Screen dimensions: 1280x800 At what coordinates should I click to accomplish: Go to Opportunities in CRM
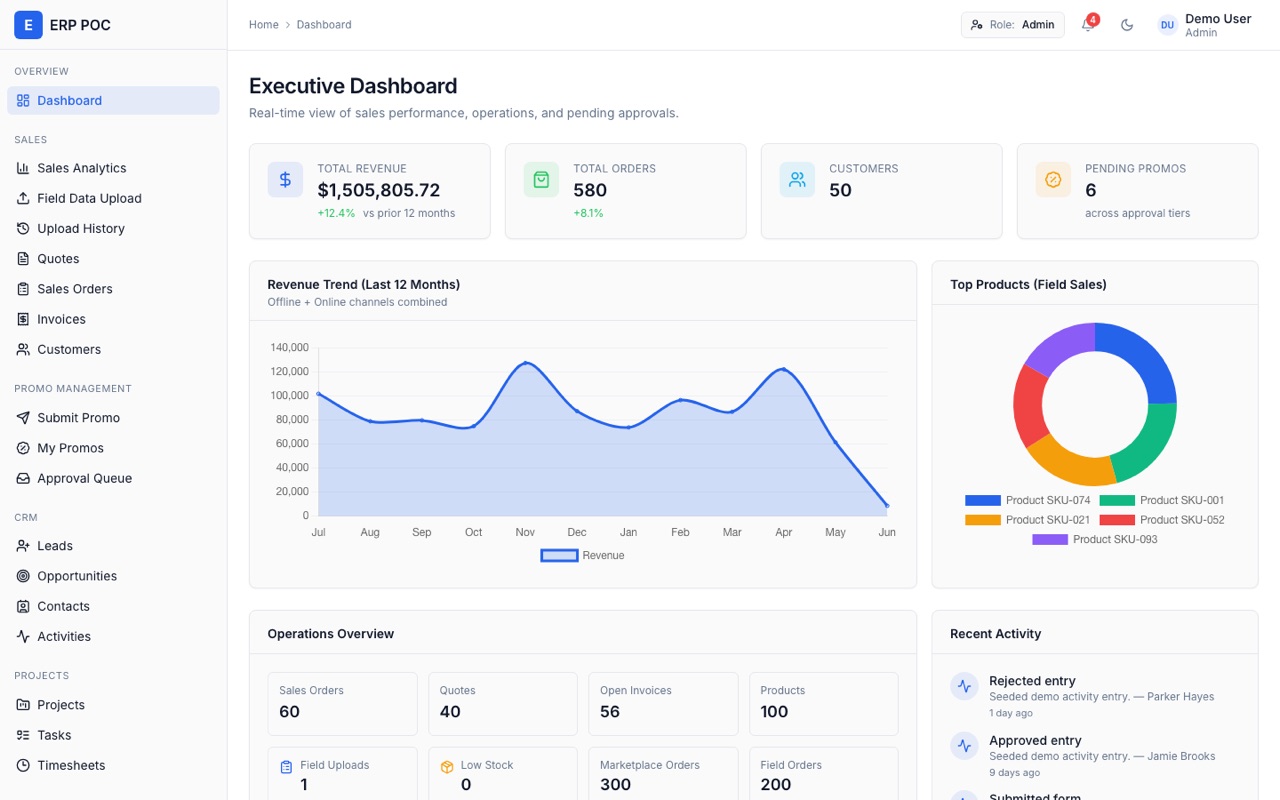113,576
